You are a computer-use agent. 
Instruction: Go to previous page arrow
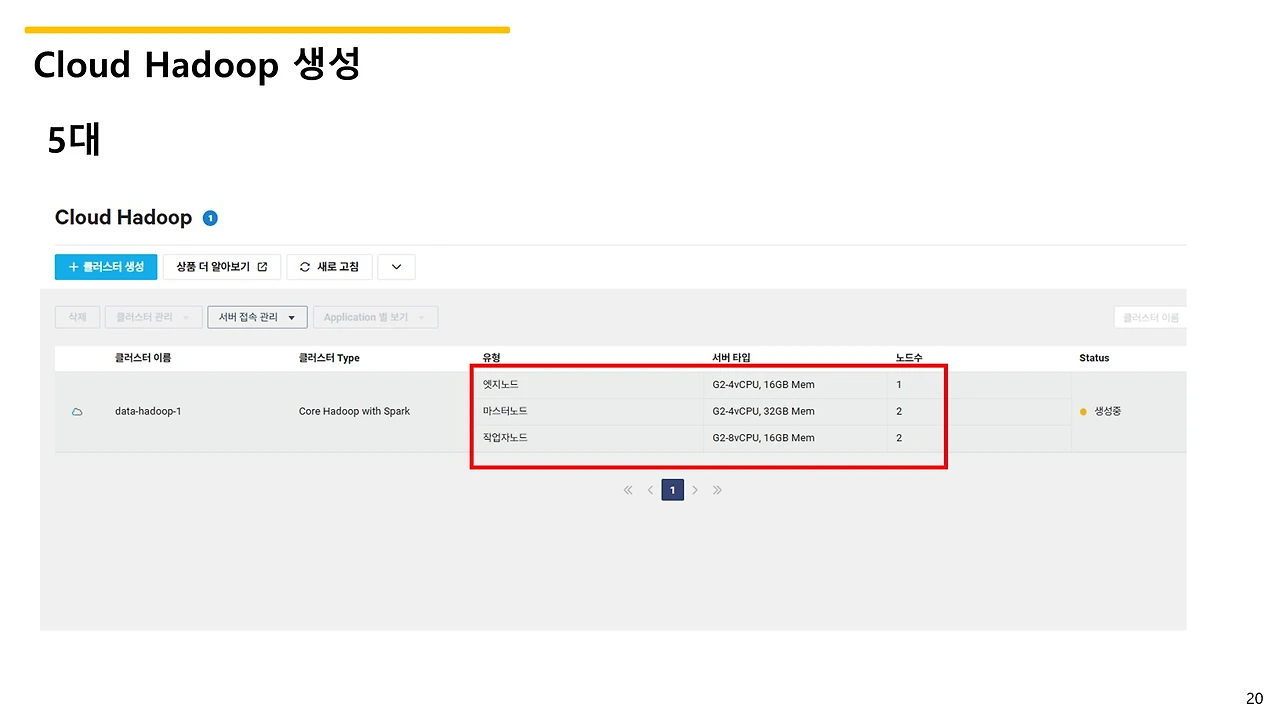(x=650, y=490)
